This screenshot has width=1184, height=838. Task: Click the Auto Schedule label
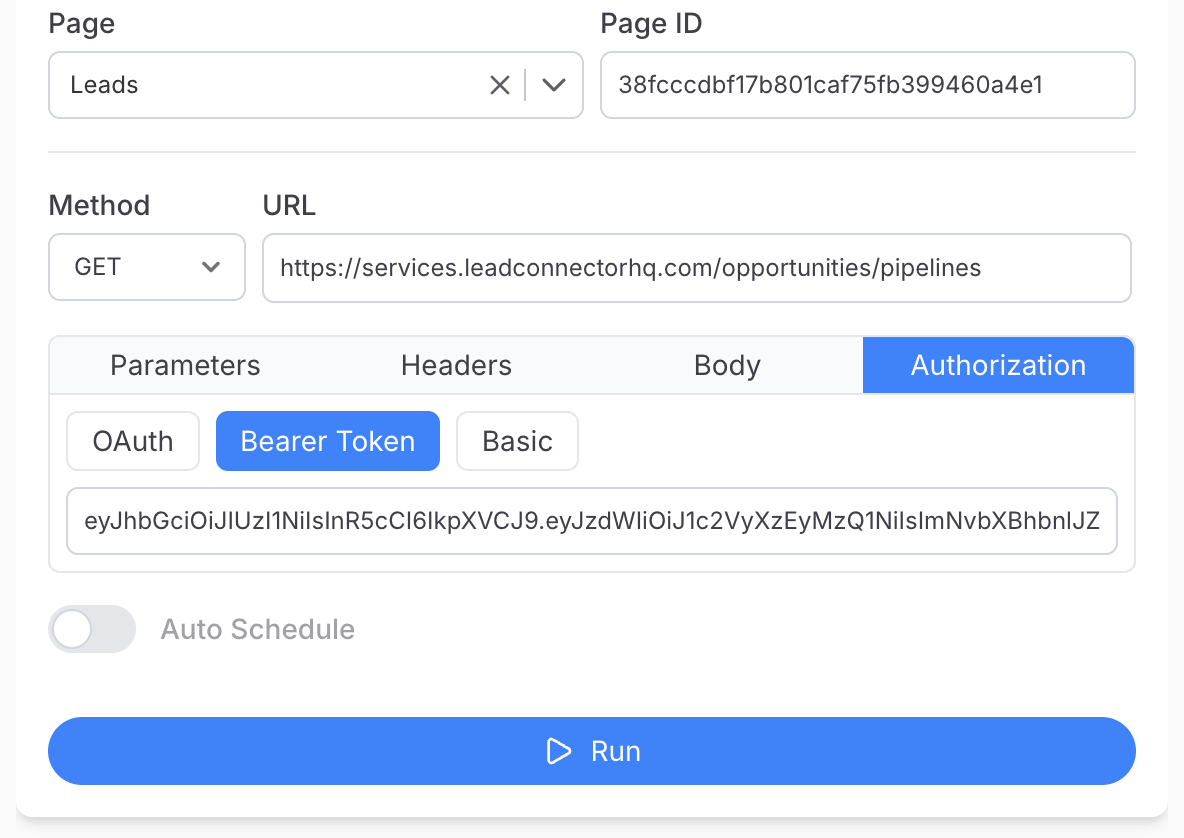pos(257,629)
